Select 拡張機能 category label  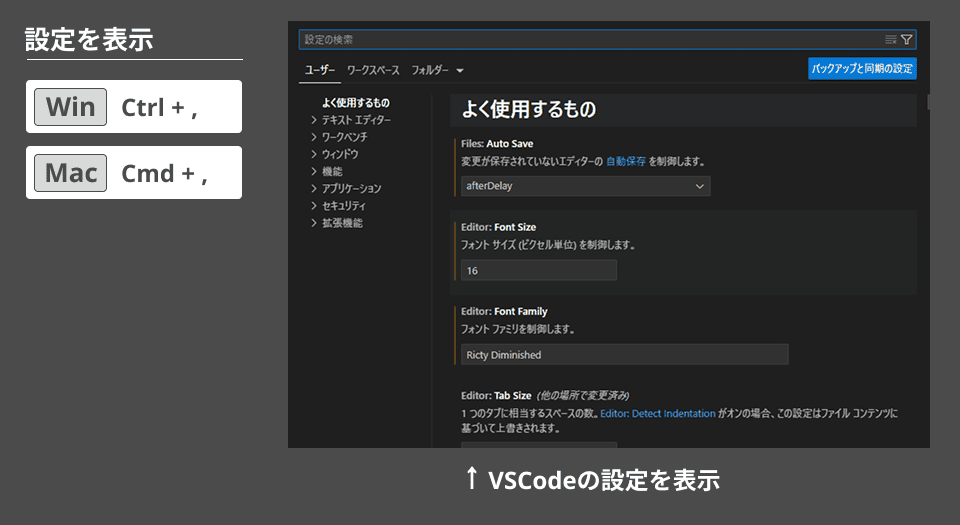(x=342, y=223)
